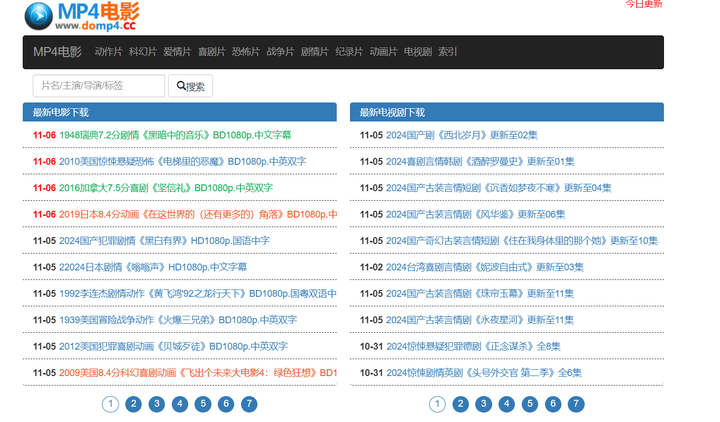Image resolution: width=720 pixels, height=422 pixels.
Task: Select 纪录片 category in navbar
Action: (x=349, y=52)
